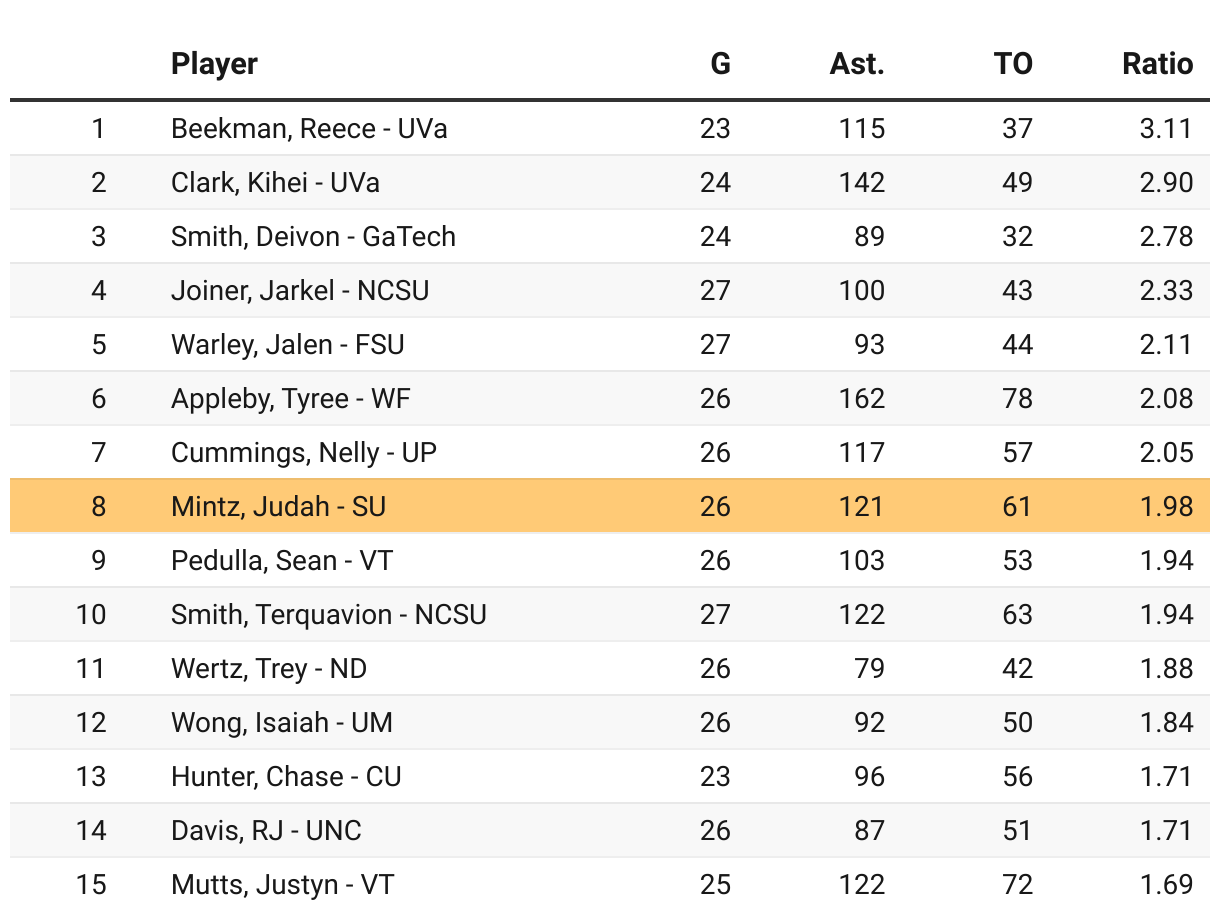This screenshot has width=1220, height=920.
Task: Sort by the G column header
Action: [720, 64]
